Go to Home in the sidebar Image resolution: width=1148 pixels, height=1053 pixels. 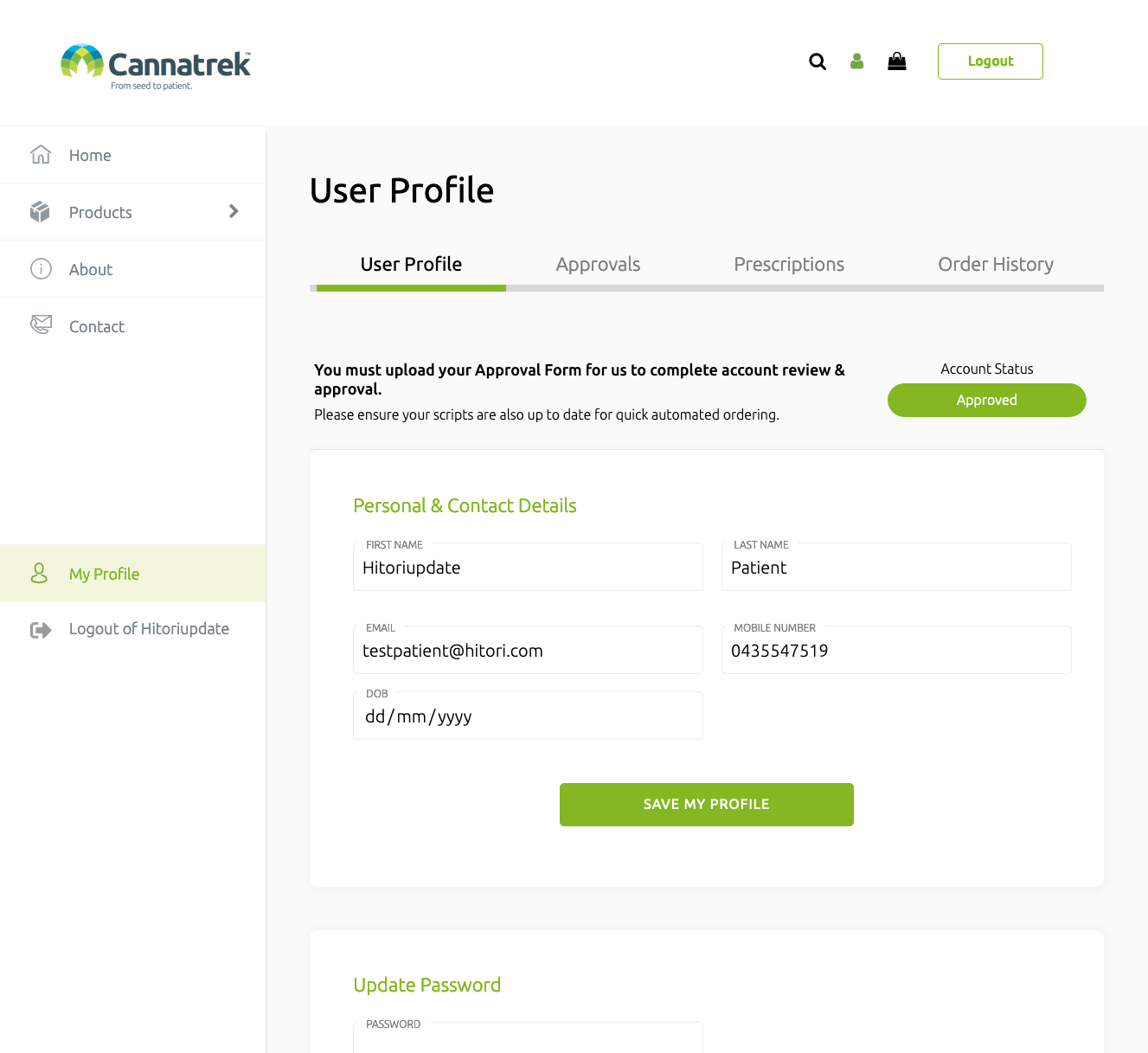(x=133, y=155)
